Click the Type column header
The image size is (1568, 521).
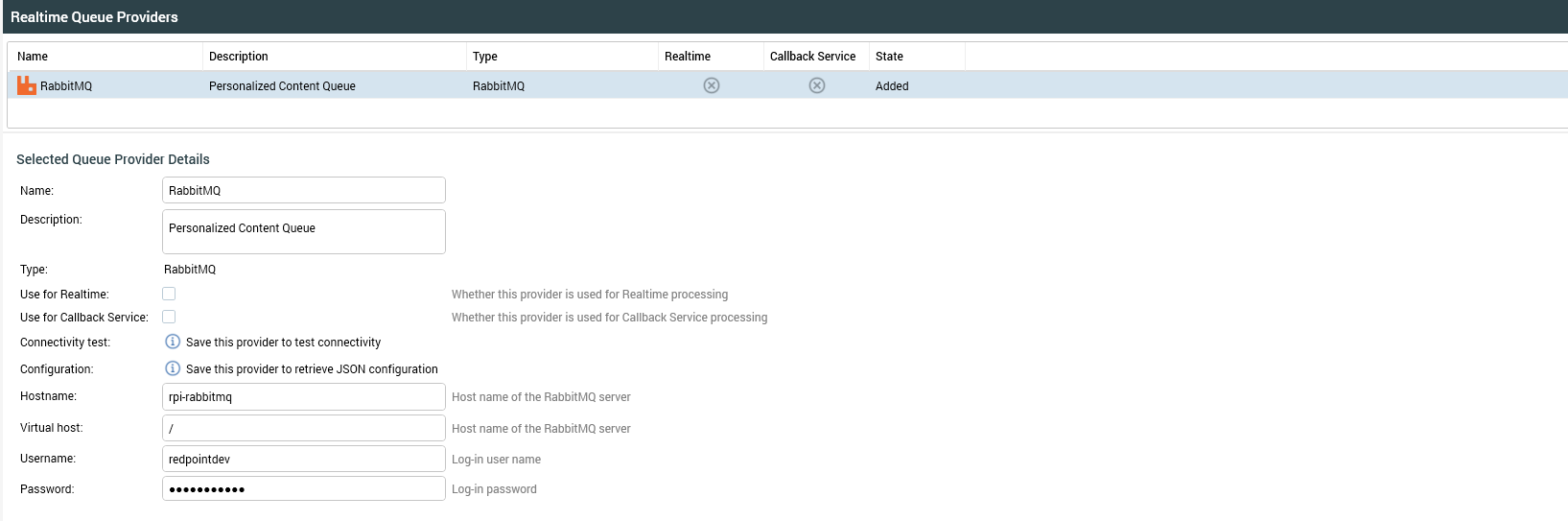pyautogui.click(x=485, y=57)
